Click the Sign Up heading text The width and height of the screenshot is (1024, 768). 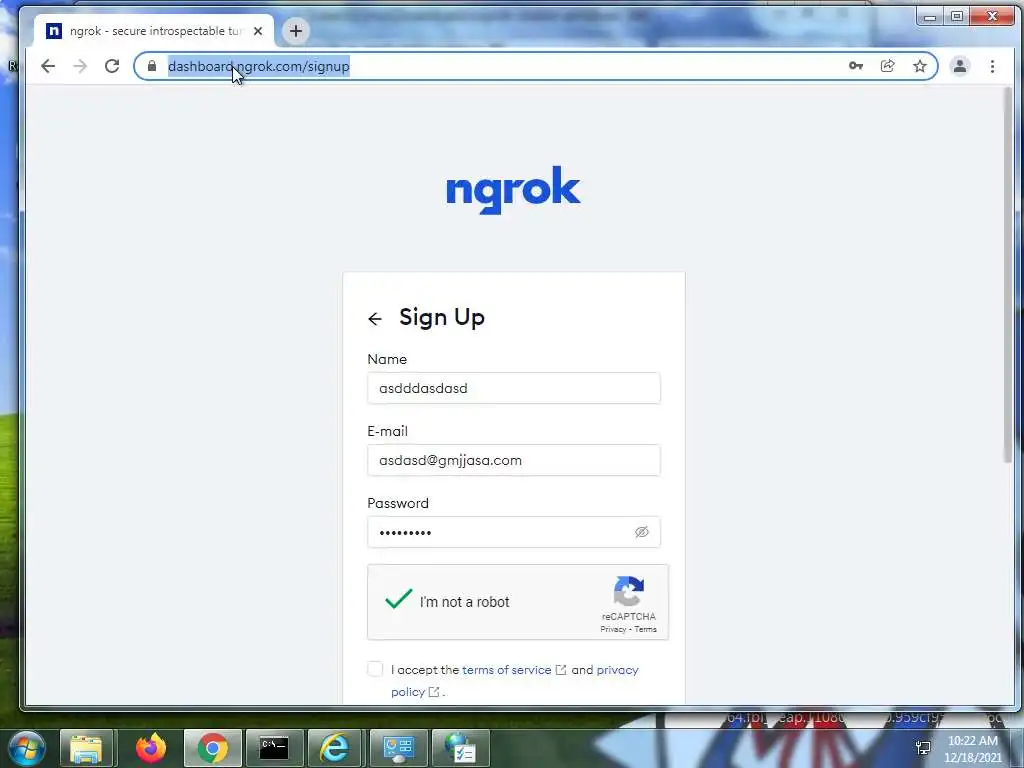click(x=442, y=317)
